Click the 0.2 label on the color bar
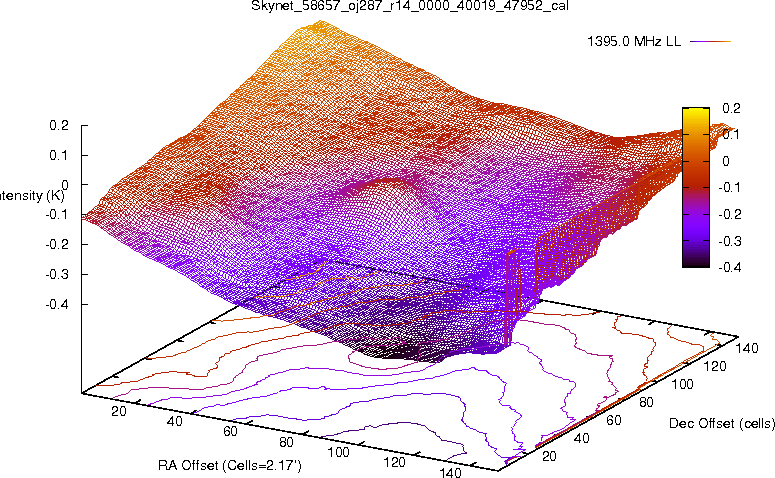 [x=731, y=108]
